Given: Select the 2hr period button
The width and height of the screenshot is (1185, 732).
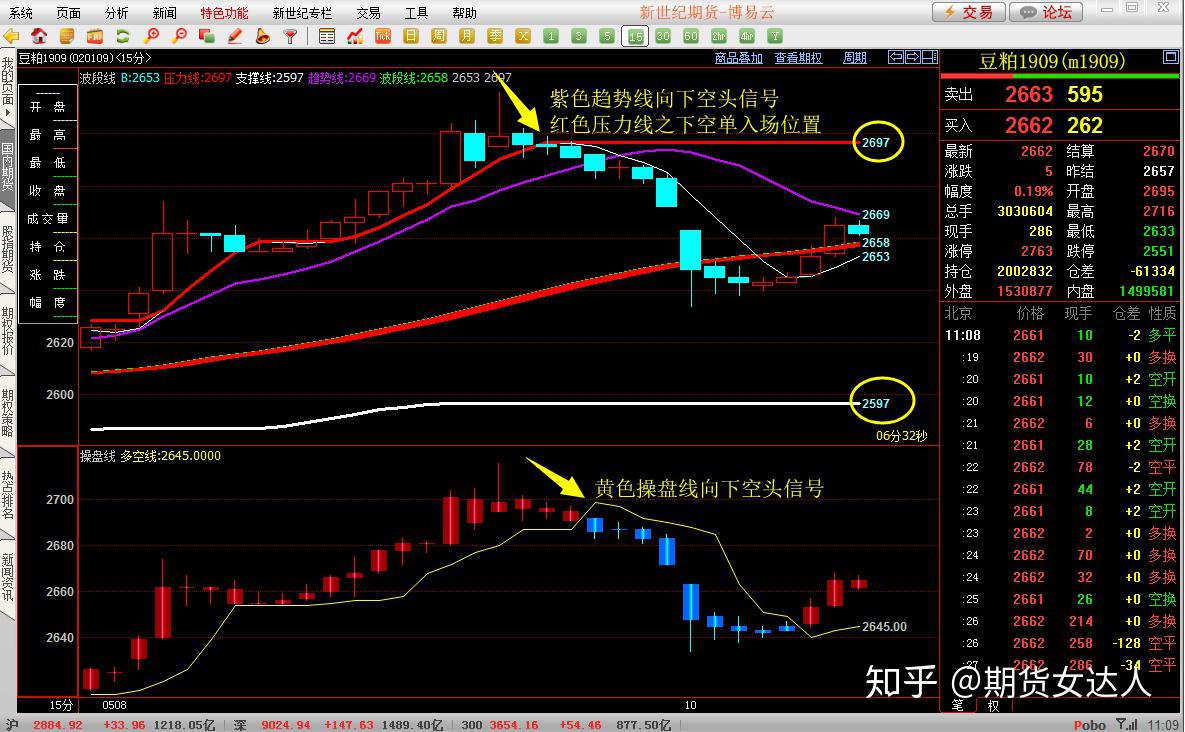Looking at the screenshot, I should pyautogui.click(x=719, y=36).
